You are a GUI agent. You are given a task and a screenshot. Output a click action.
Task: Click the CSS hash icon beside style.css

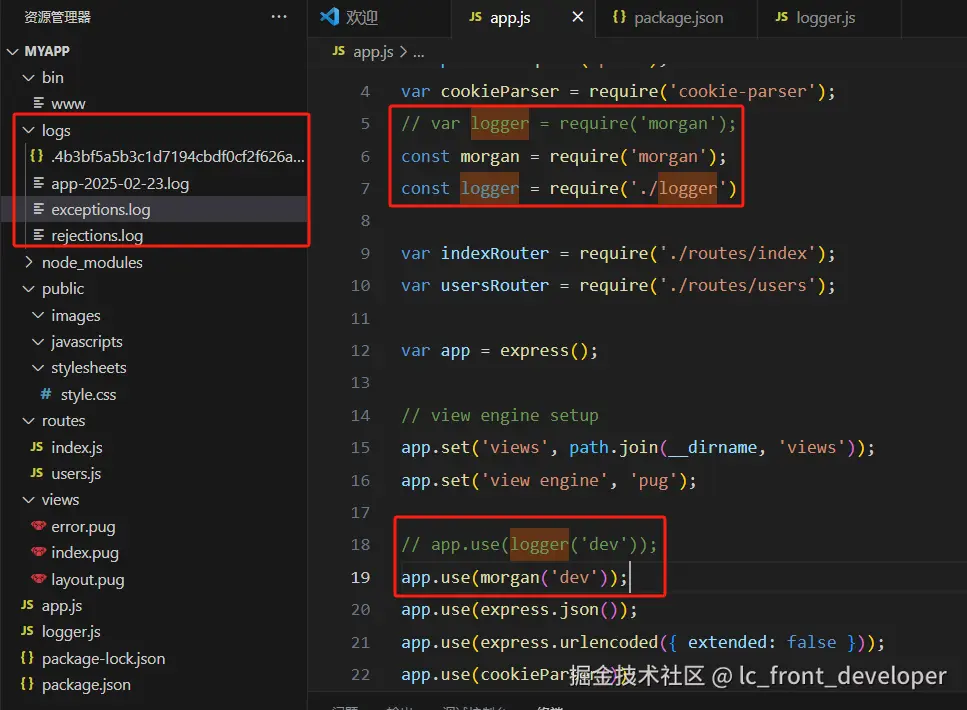[x=46, y=394]
